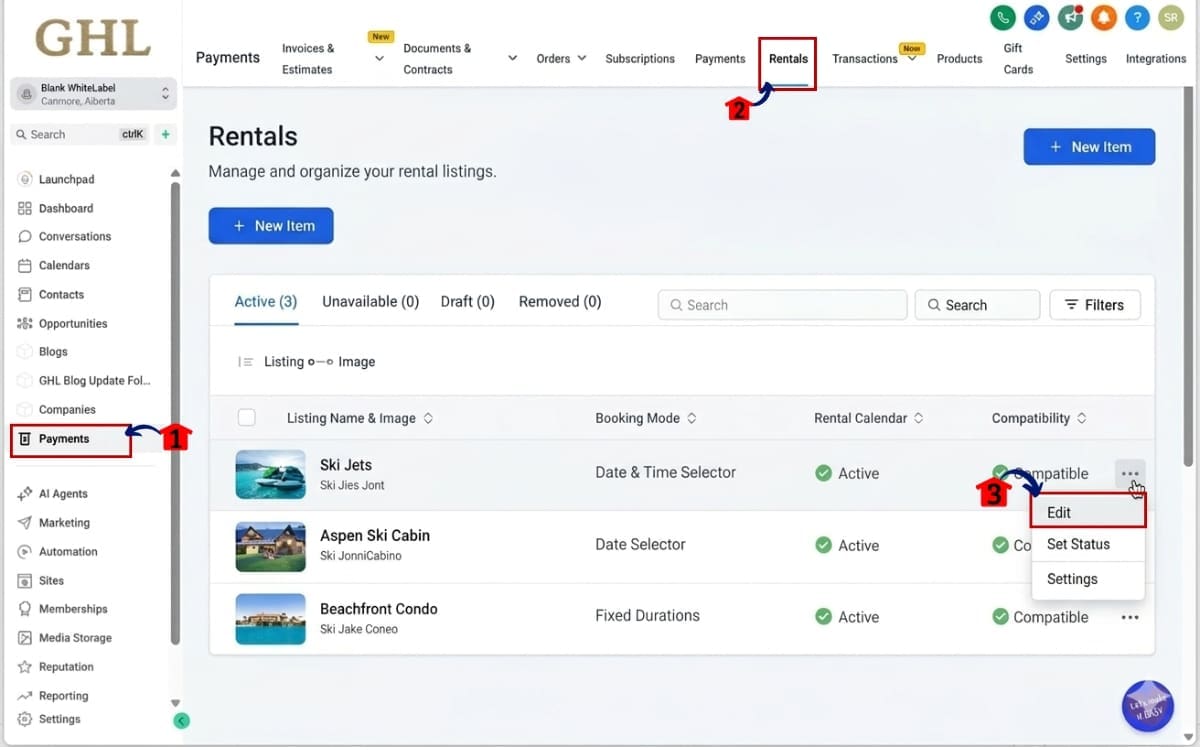Click the Aspen Ski Cabin thumbnail image
Image resolution: width=1200 pixels, height=750 pixels.
tap(270, 546)
